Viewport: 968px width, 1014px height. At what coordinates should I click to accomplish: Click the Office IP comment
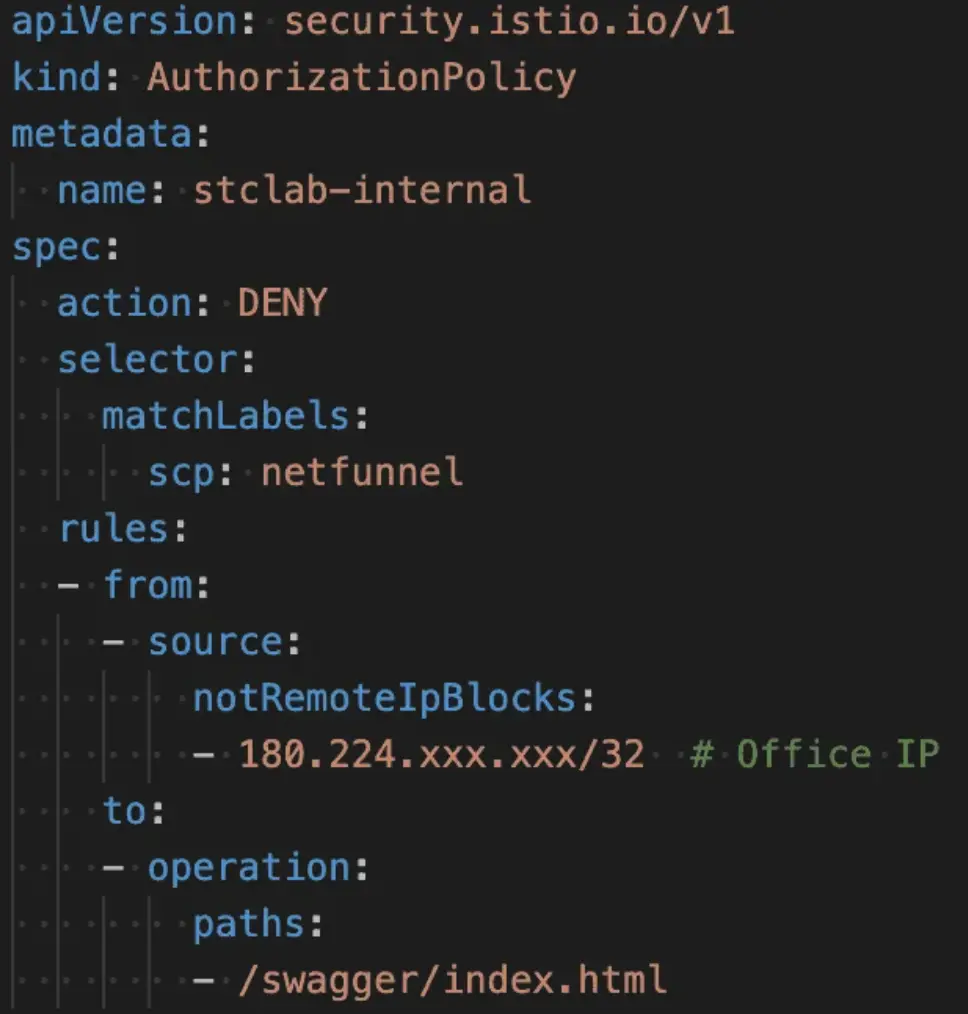tap(814, 754)
